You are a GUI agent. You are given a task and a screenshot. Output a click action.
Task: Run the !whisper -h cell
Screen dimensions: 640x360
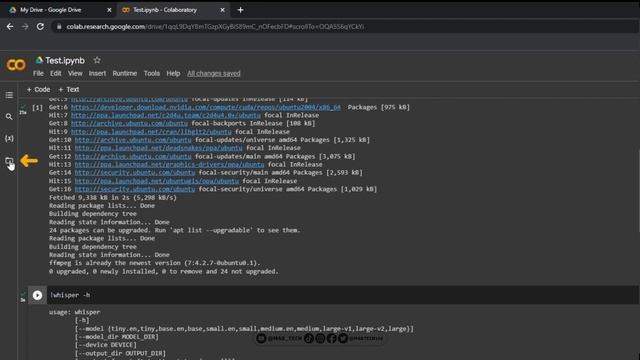[x=37, y=295]
